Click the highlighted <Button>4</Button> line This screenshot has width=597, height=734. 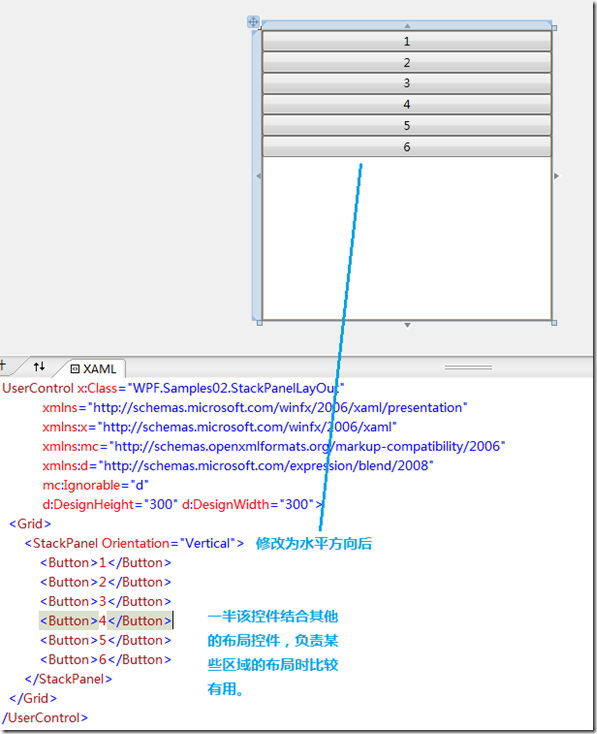pyautogui.click(x=106, y=621)
